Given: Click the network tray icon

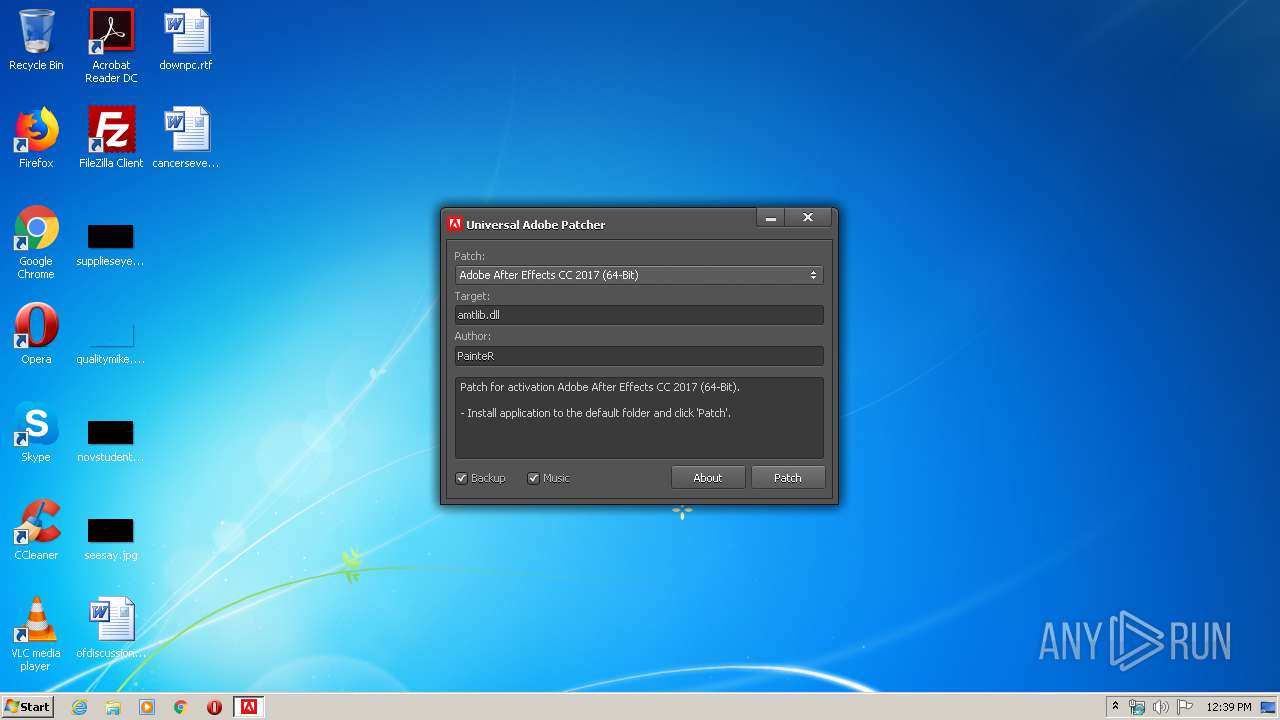Looking at the screenshot, I should [1137, 707].
